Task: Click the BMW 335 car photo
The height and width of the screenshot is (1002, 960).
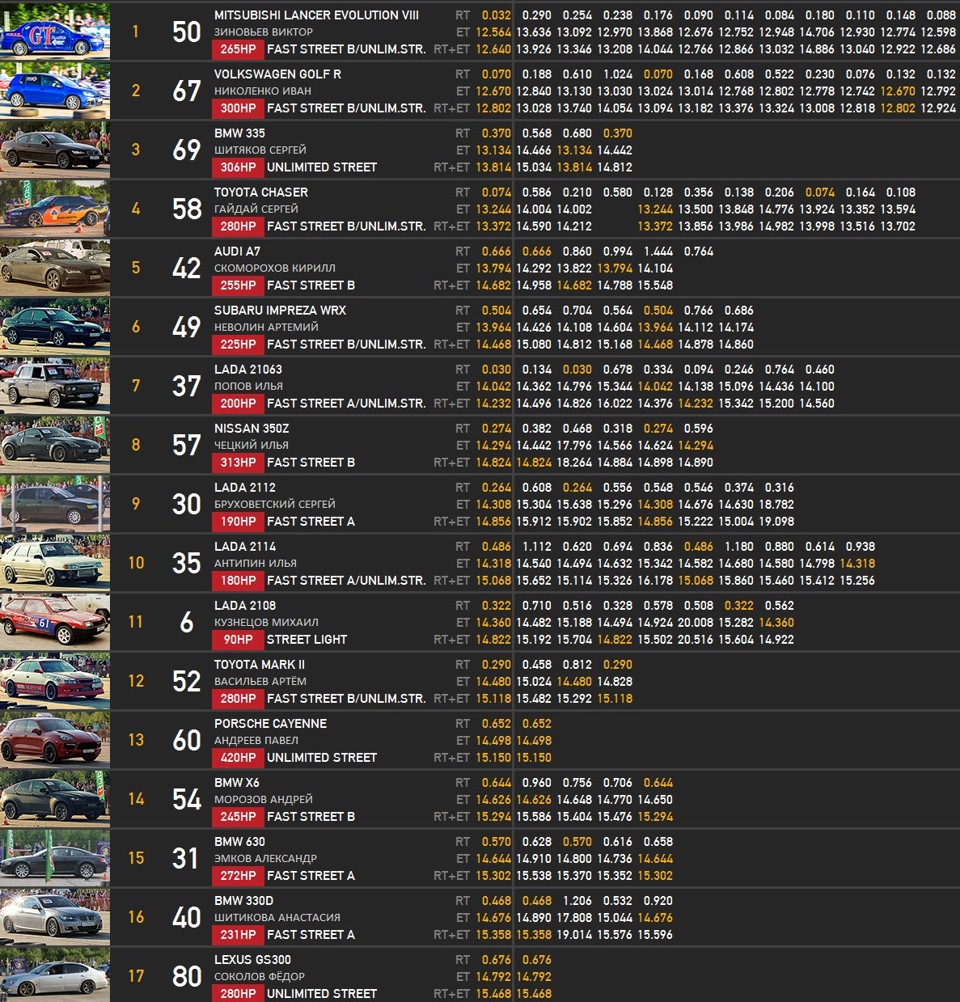Action: coord(55,149)
